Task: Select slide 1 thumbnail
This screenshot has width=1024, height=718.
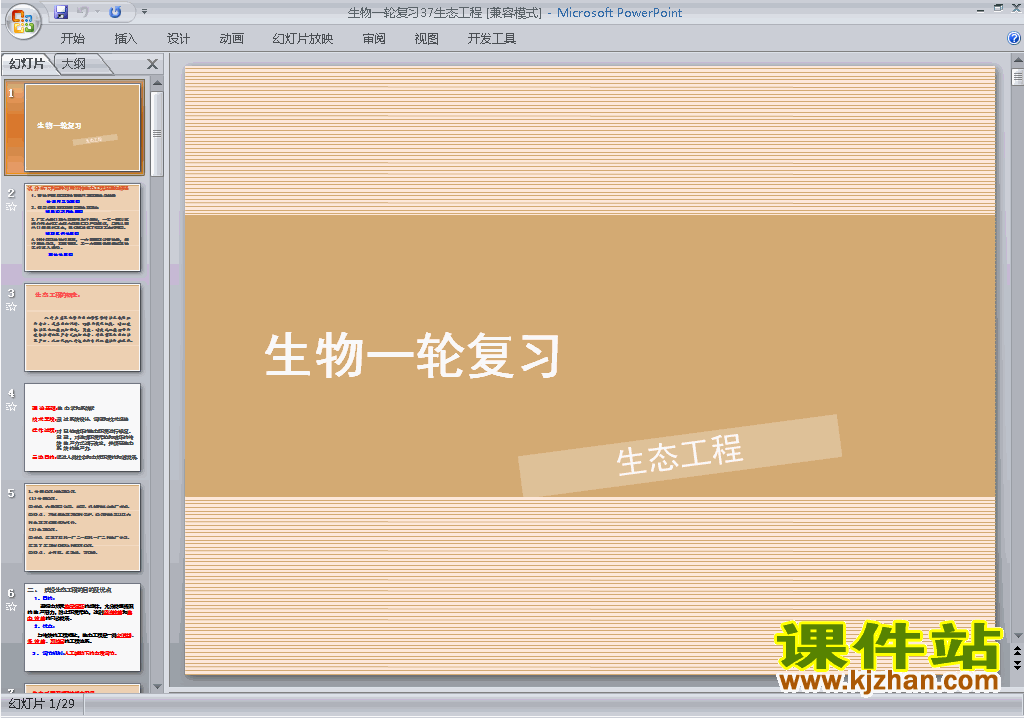Action: tap(82, 127)
